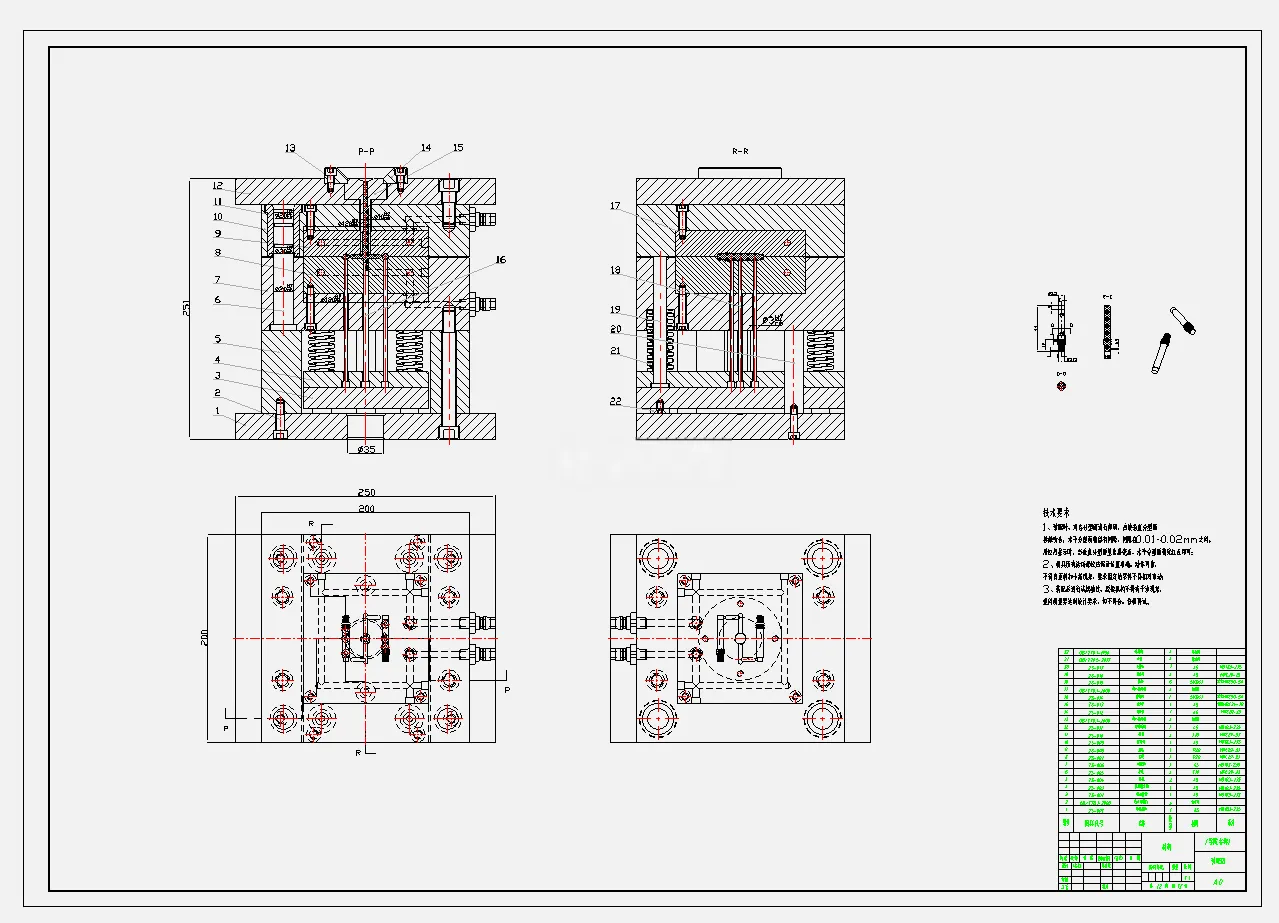Click the ø35 diameter dimension
The height and width of the screenshot is (923, 1279).
pyautogui.click(x=366, y=450)
